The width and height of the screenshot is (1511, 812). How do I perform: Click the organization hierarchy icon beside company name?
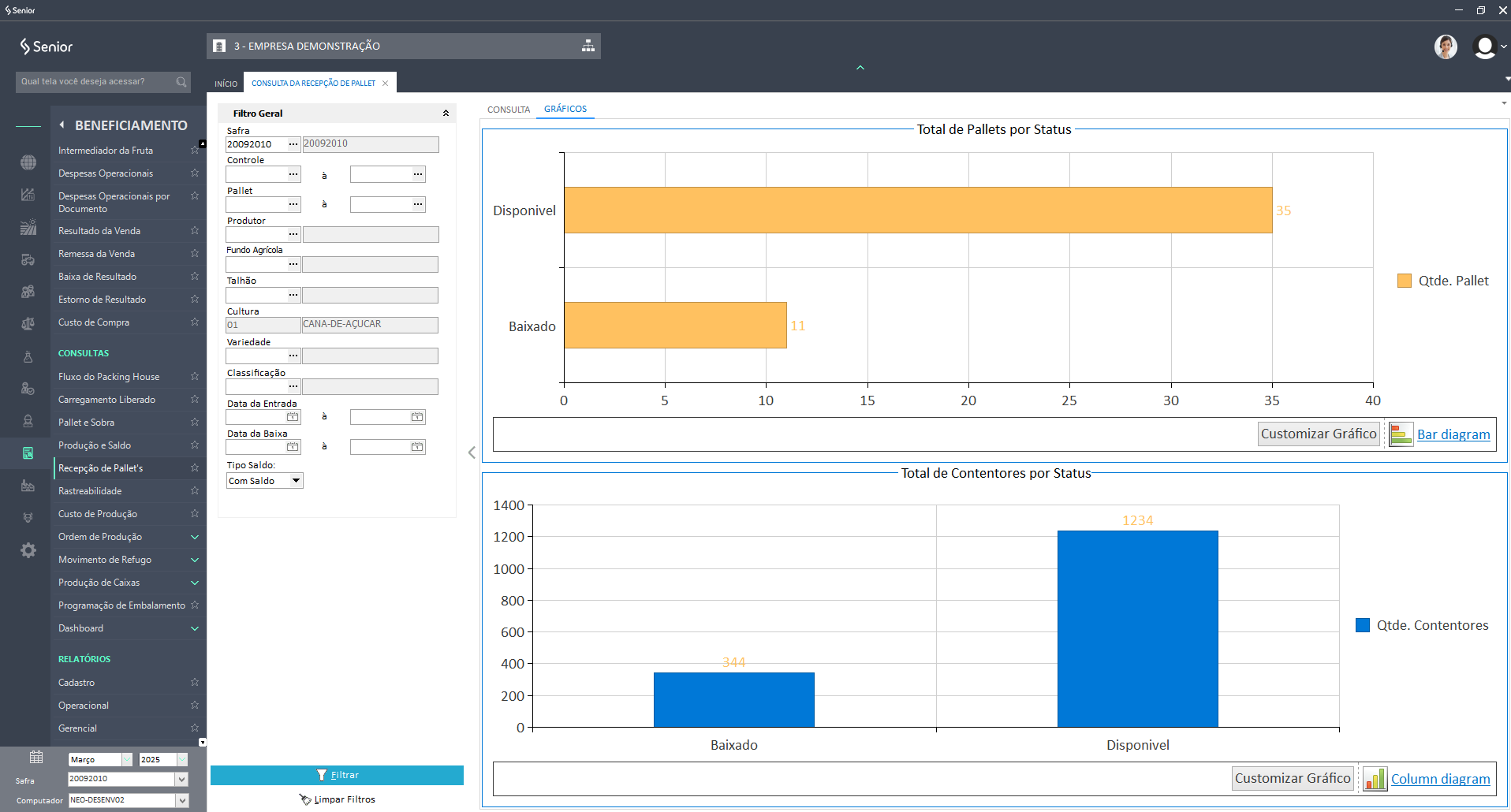pos(588,46)
